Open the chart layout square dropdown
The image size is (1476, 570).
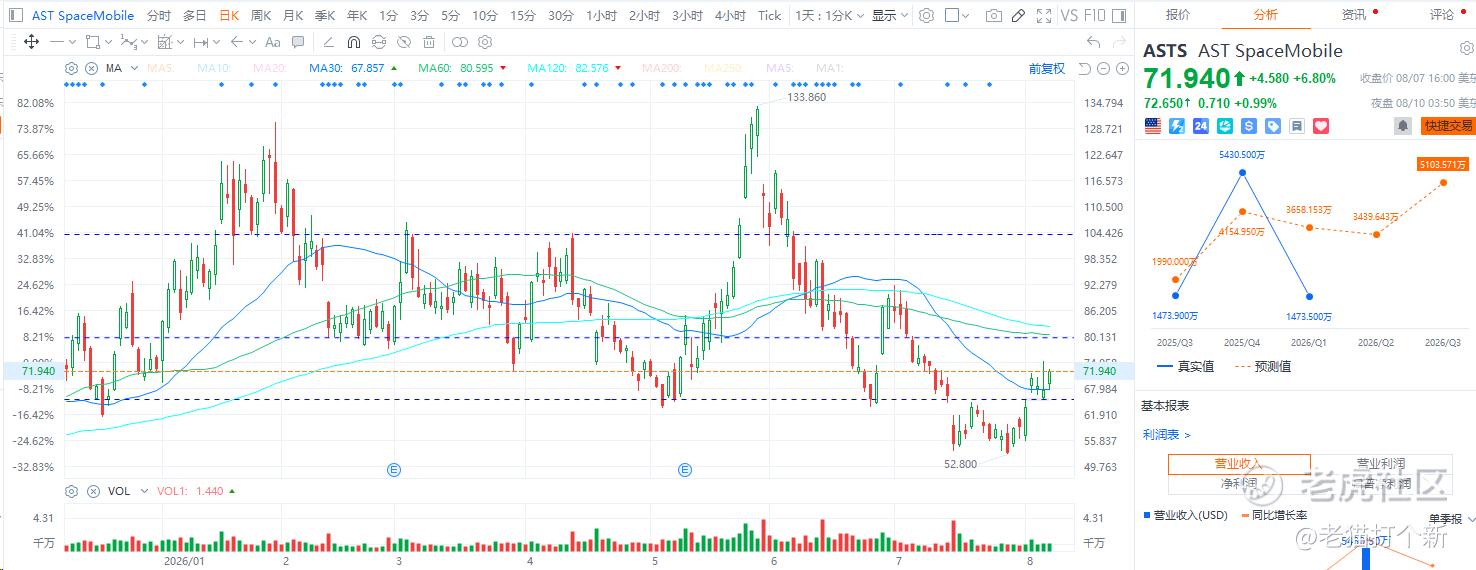coord(958,16)
